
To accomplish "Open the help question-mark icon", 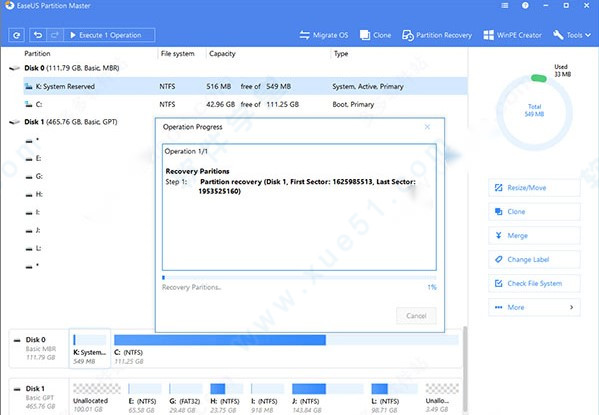I will pos(525,5).
